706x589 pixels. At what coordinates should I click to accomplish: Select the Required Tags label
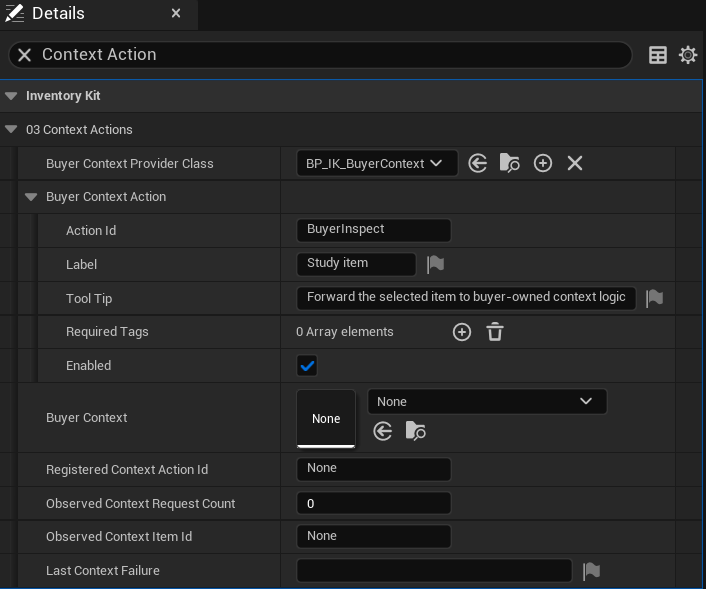pos(107,332)
